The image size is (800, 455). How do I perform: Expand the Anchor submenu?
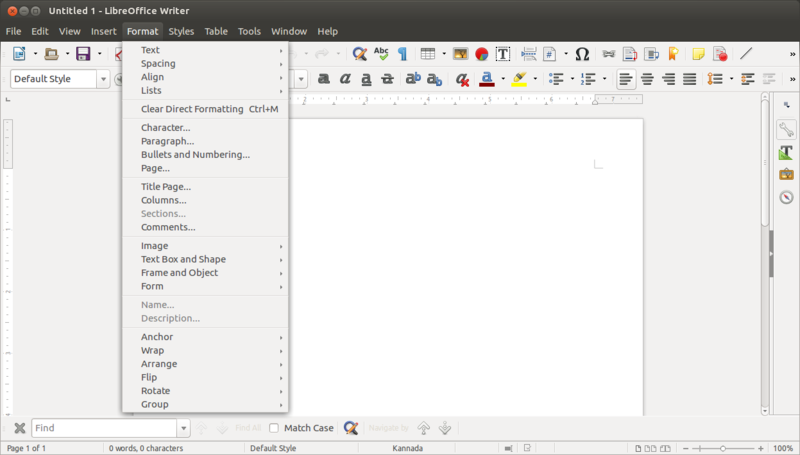[x=205, y=337]
